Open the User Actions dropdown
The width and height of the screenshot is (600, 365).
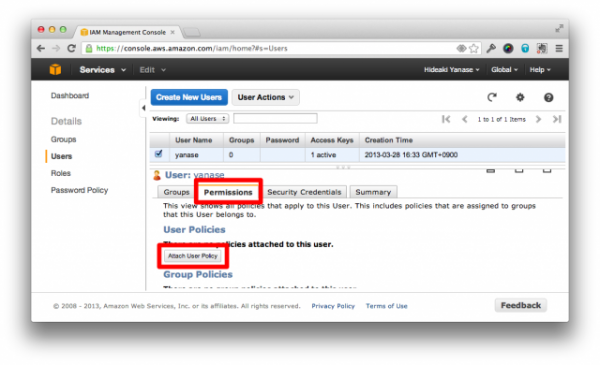pos(266,97)
